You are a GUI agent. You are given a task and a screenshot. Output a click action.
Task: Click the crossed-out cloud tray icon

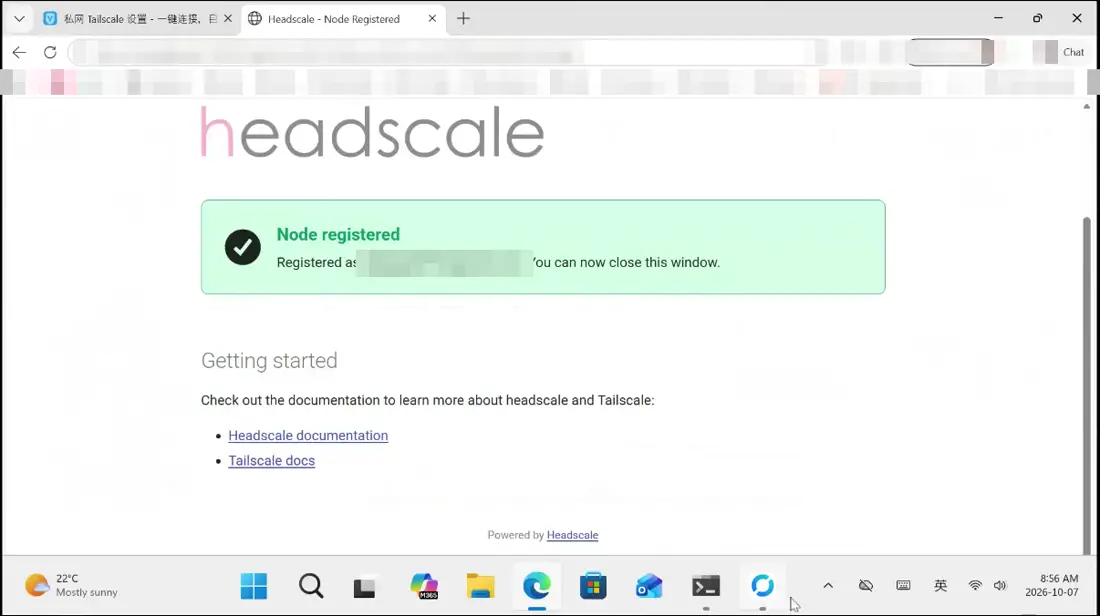866,586
